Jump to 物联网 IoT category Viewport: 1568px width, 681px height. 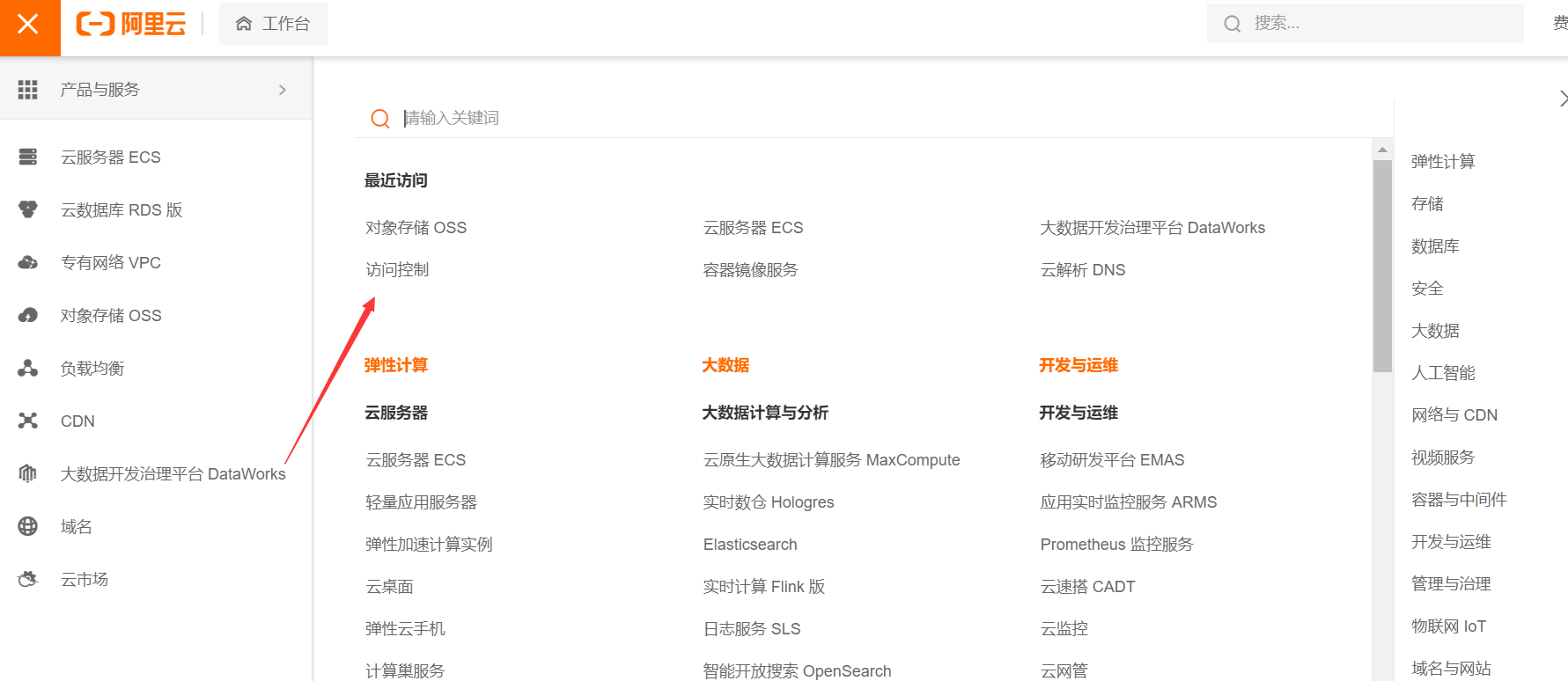(x=1448, y=626)
